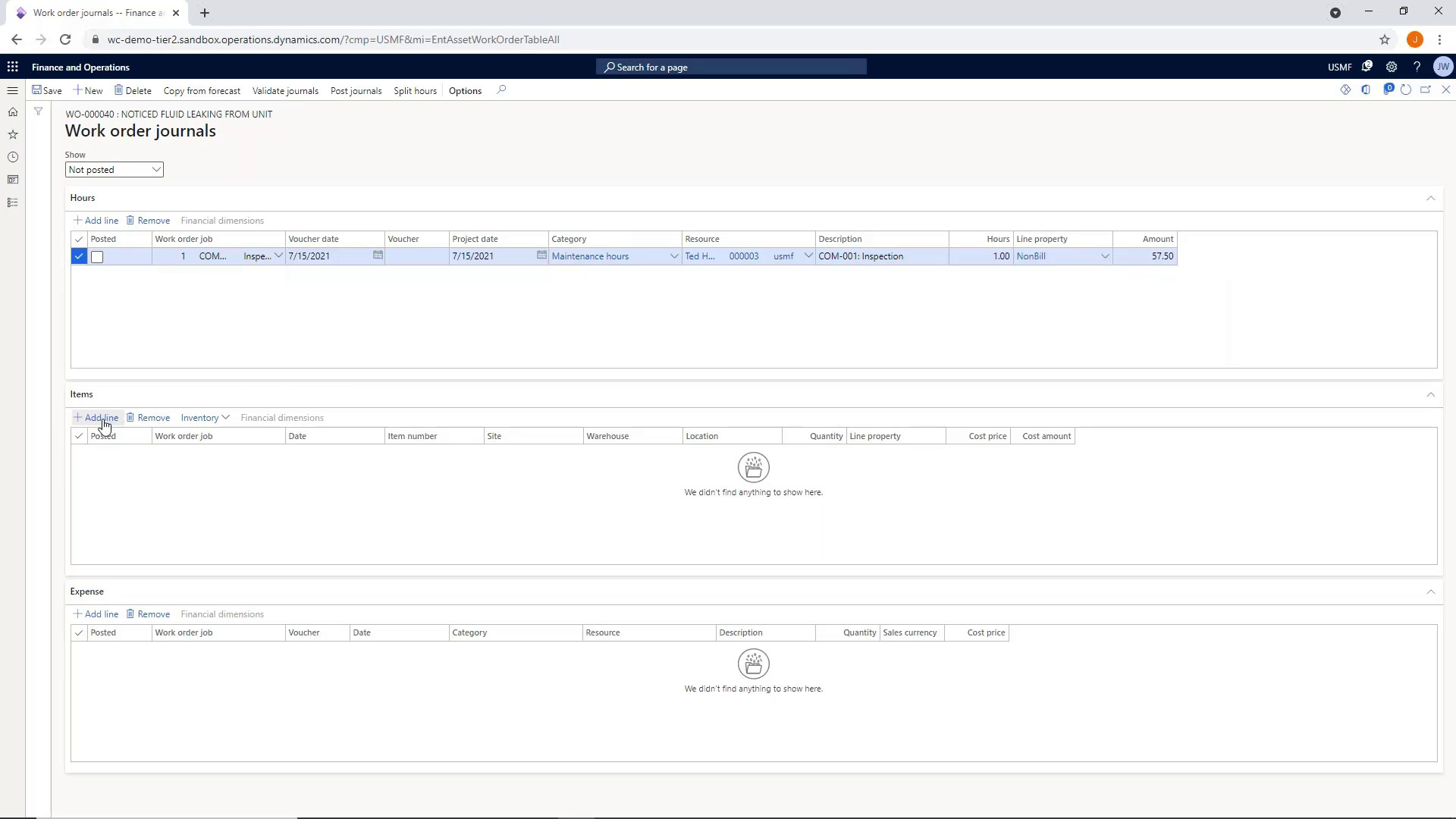Screen dimensions: 1456x819
Task: Open Help using the question mark icon
Action: pyautogui.click(x=1417, y=67)
